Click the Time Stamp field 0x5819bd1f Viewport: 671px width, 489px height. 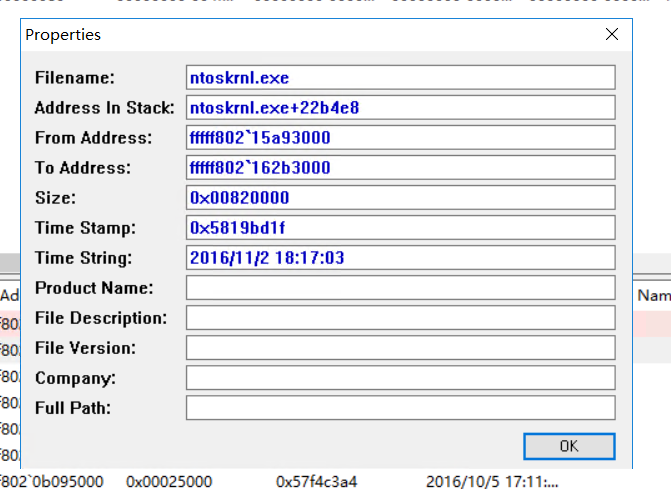click(x=401, y=228)
